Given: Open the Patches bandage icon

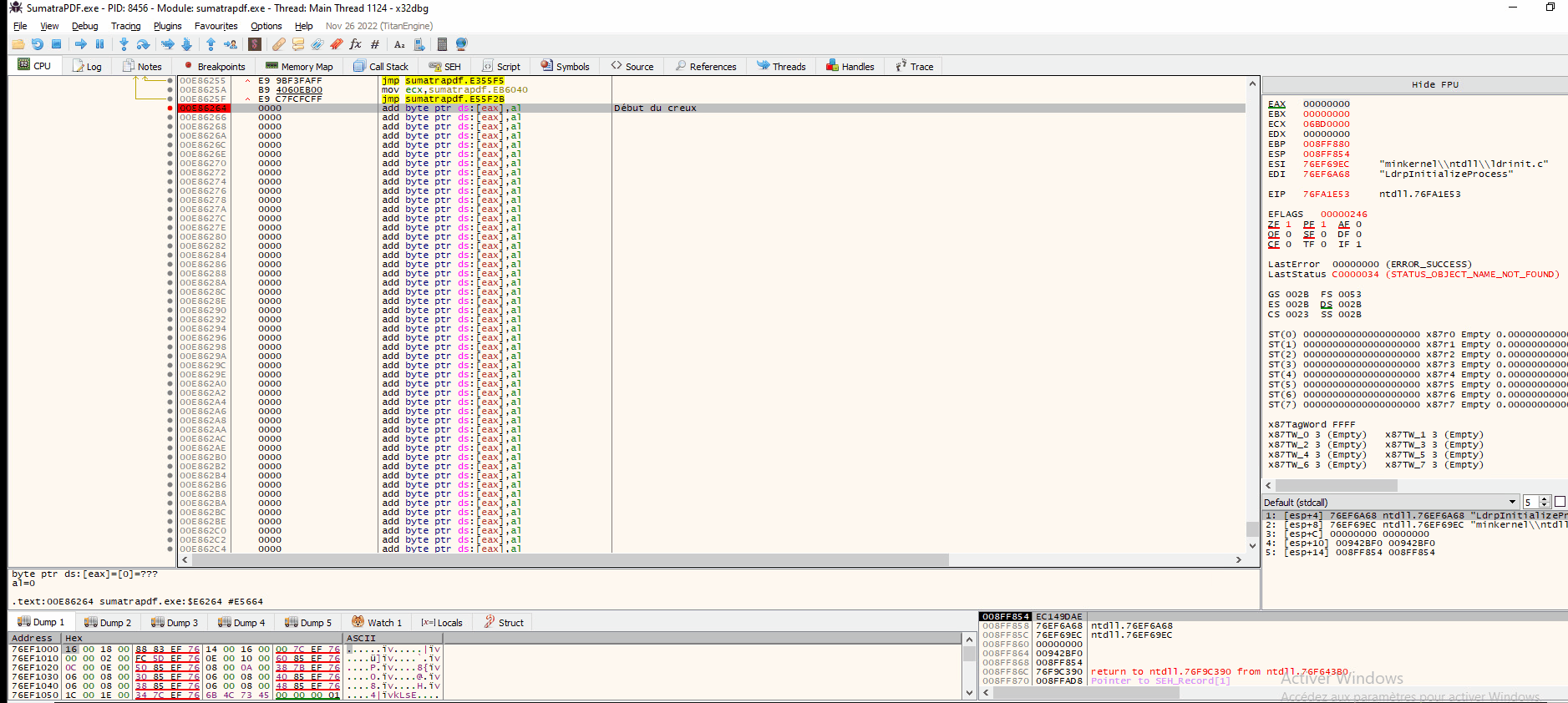Looking at the screenshot, I should pyautogui.click(x=279, y=44).
